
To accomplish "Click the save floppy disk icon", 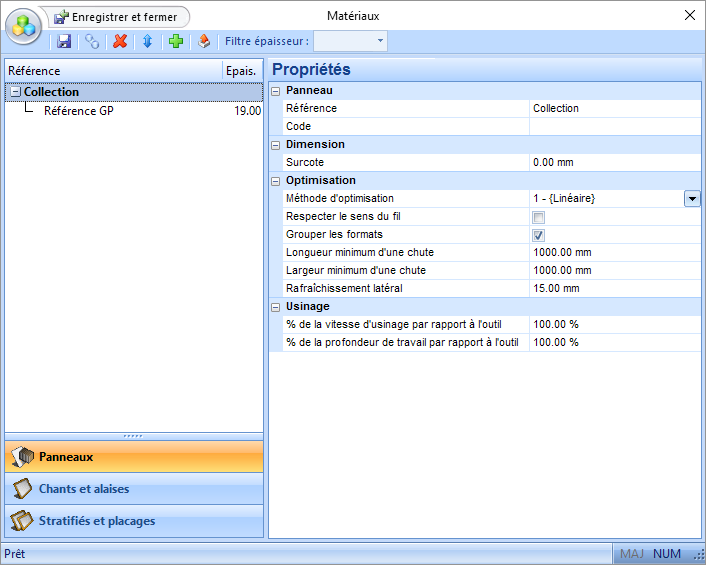I will point(64,41).
